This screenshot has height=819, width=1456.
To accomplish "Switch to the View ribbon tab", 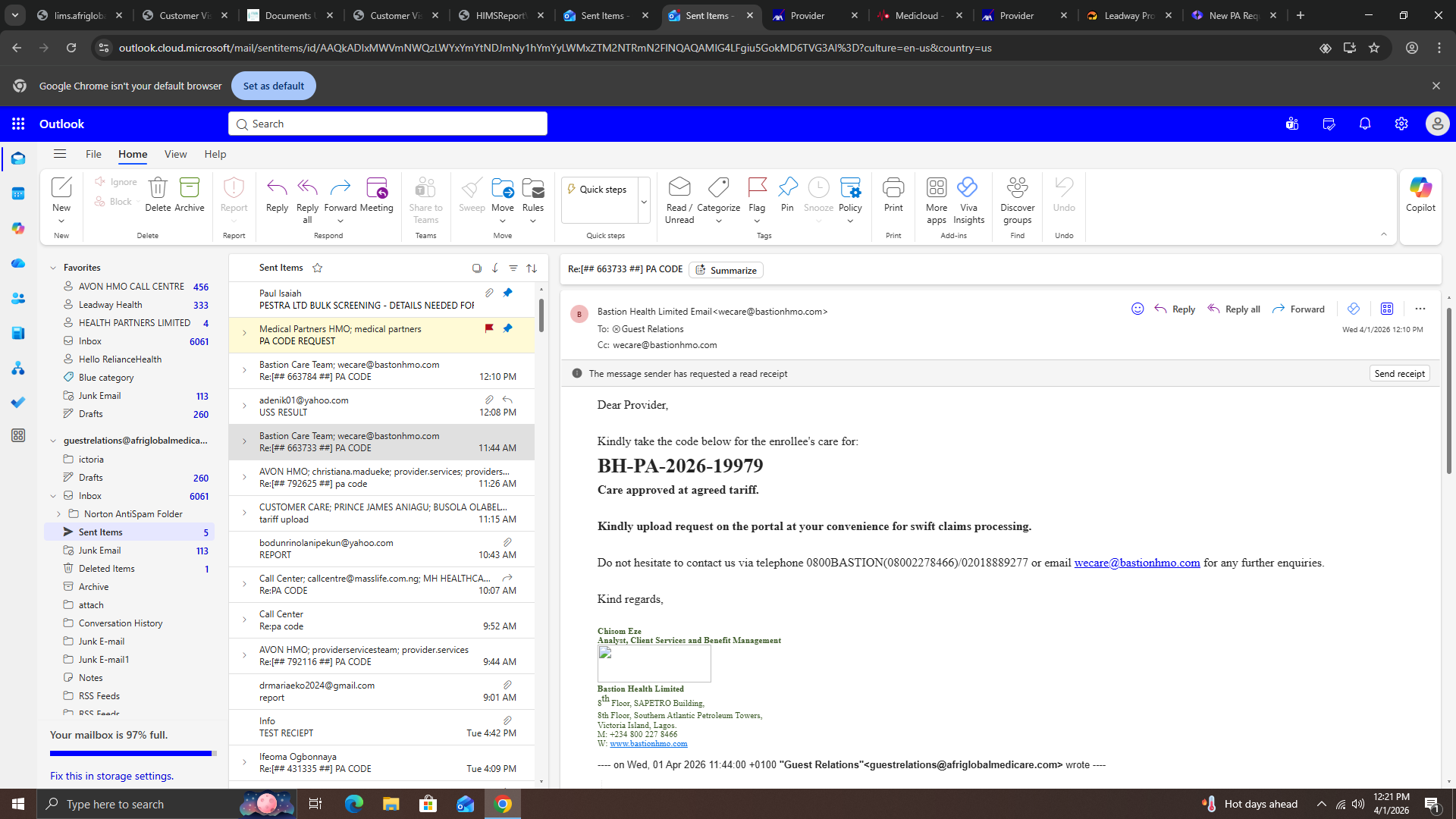I will click(175, 154).
